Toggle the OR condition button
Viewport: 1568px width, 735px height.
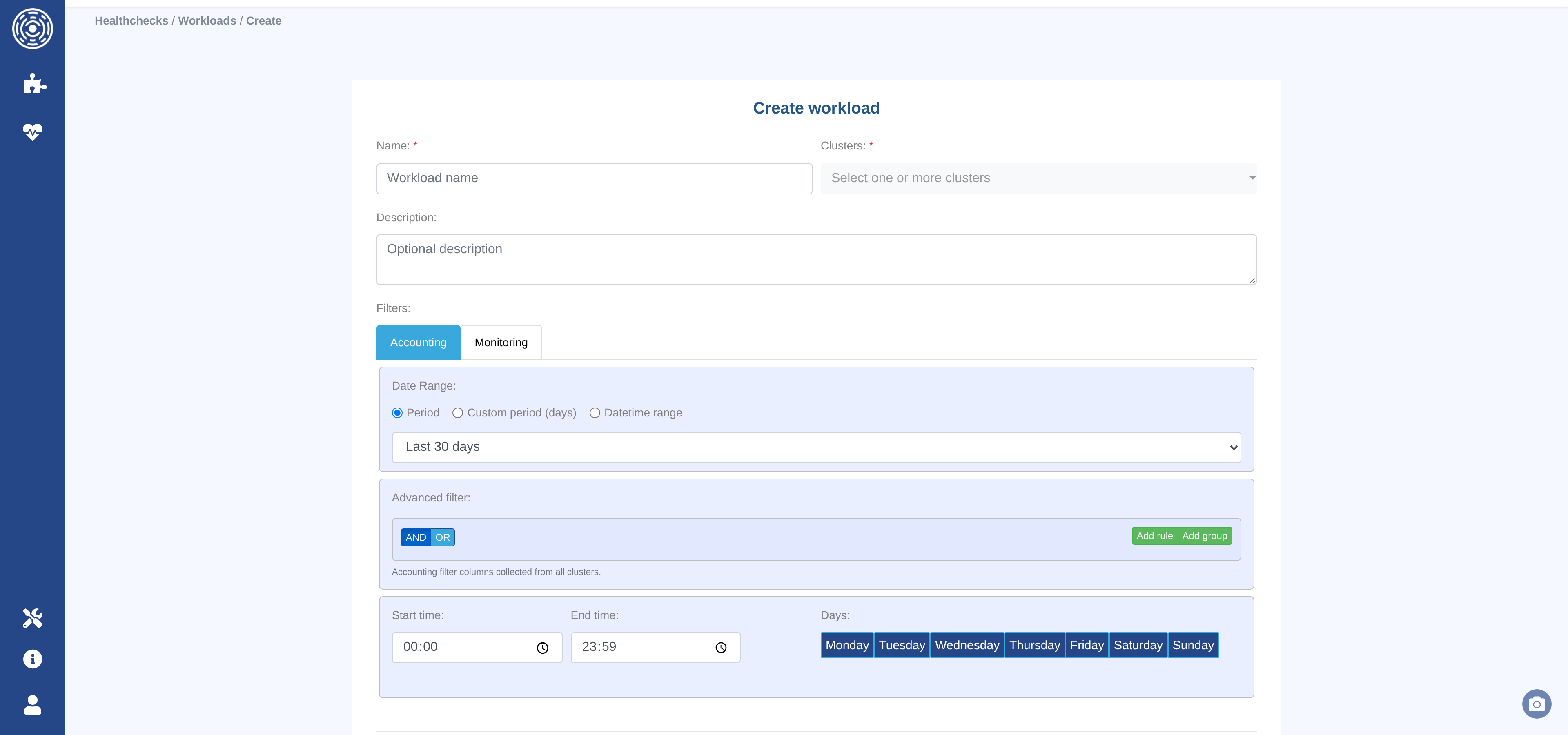point(443,537)
